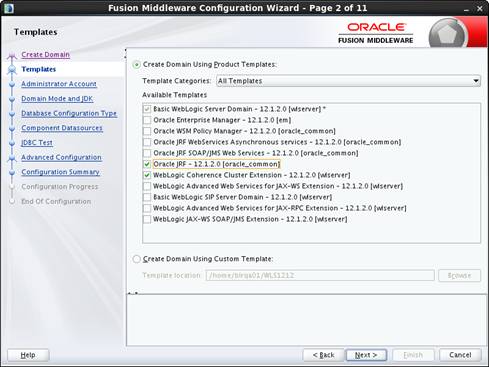This screenshot has width=489, height=367.
Task: Click the Next button
Action: 366,355
